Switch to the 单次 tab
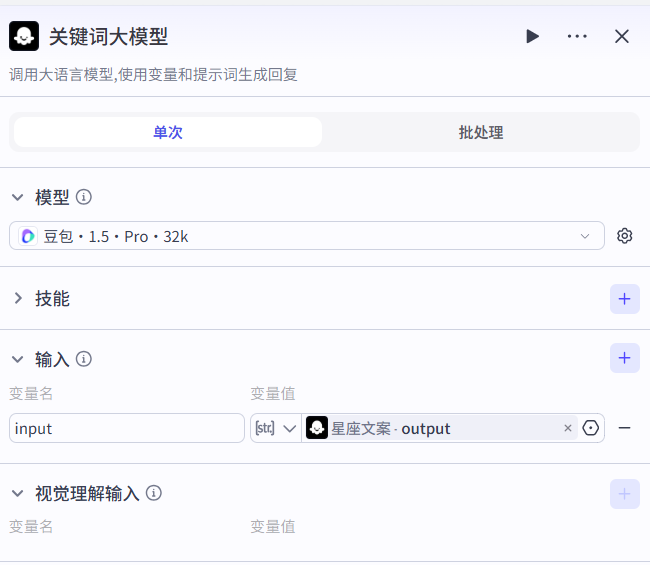 [x=168, y=132]
